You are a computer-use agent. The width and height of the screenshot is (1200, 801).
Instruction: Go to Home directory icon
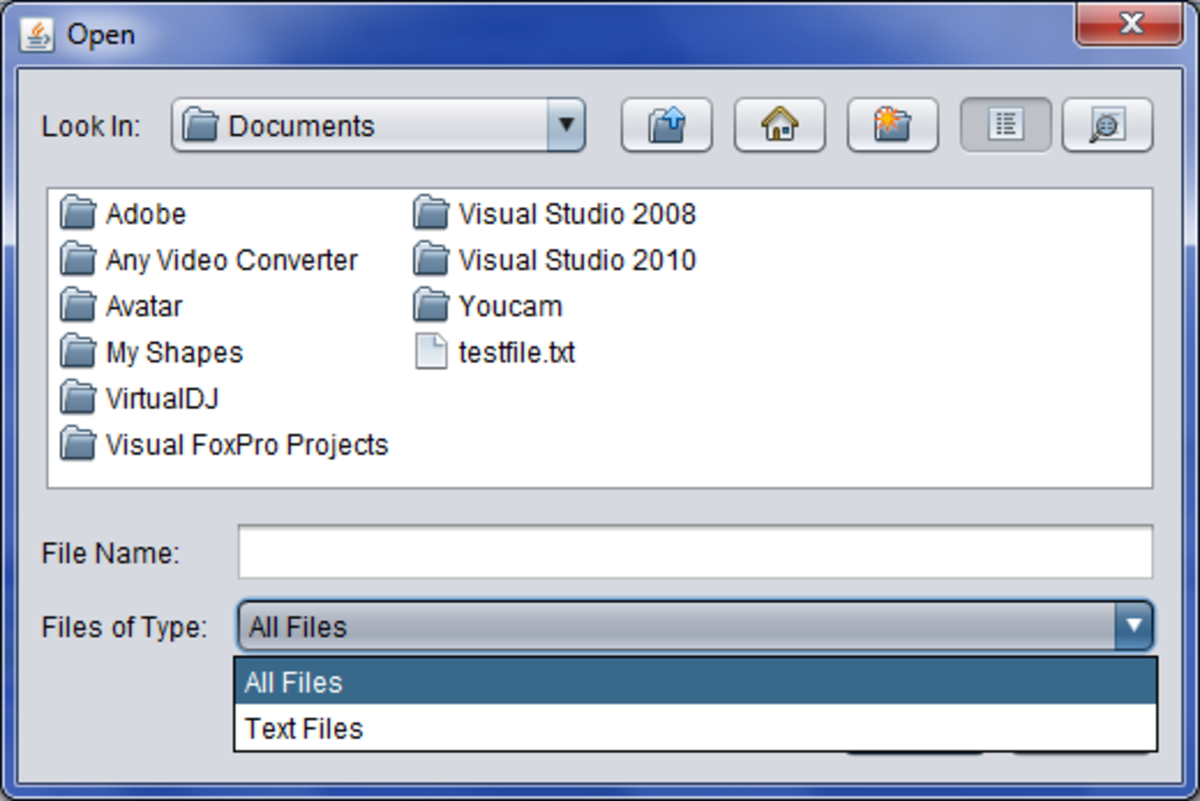[x=779, y=126]
